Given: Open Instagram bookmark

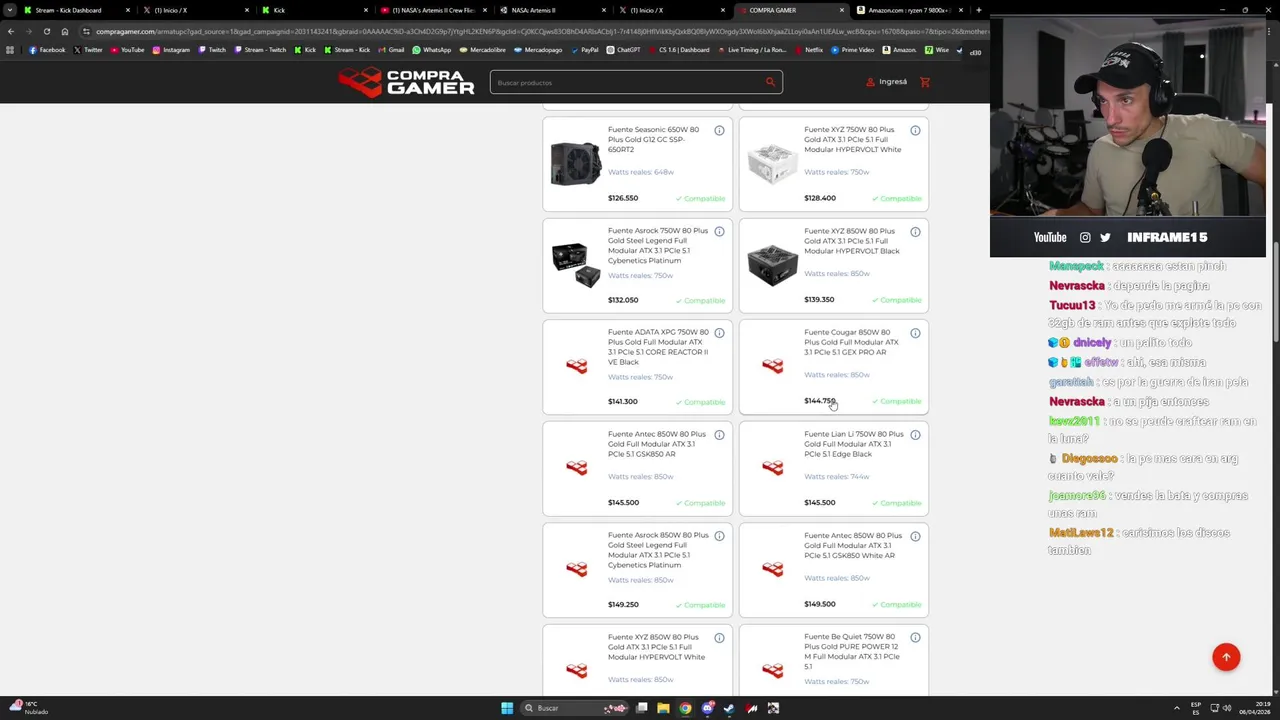Looking at the screenshot, I should coord(171,50).
